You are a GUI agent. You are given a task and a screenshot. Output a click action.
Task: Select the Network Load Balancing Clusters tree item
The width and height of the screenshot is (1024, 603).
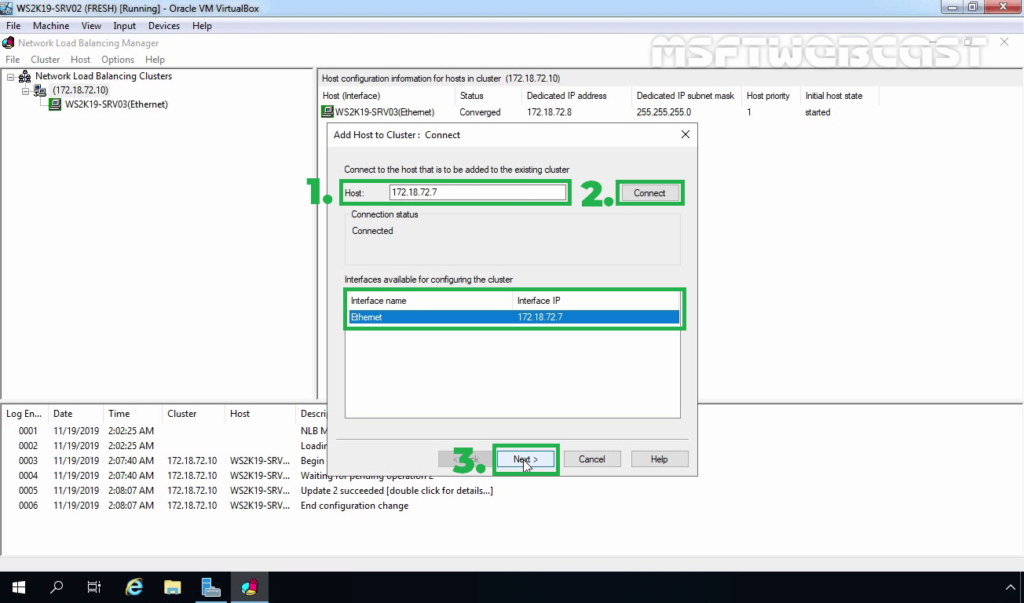pyautogui.click(x=103, y=76)
